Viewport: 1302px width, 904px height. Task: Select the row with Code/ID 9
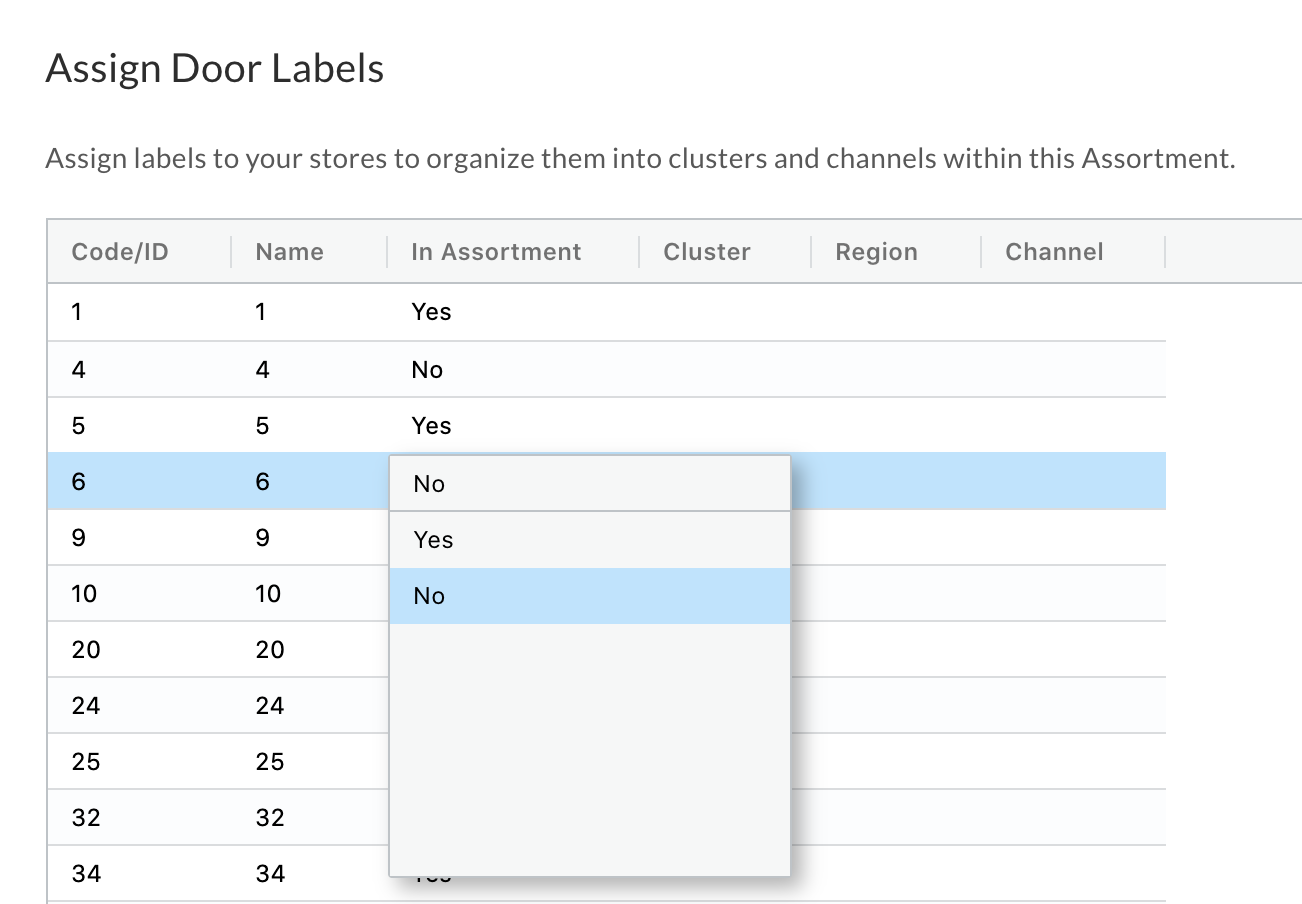click(79, 538)
